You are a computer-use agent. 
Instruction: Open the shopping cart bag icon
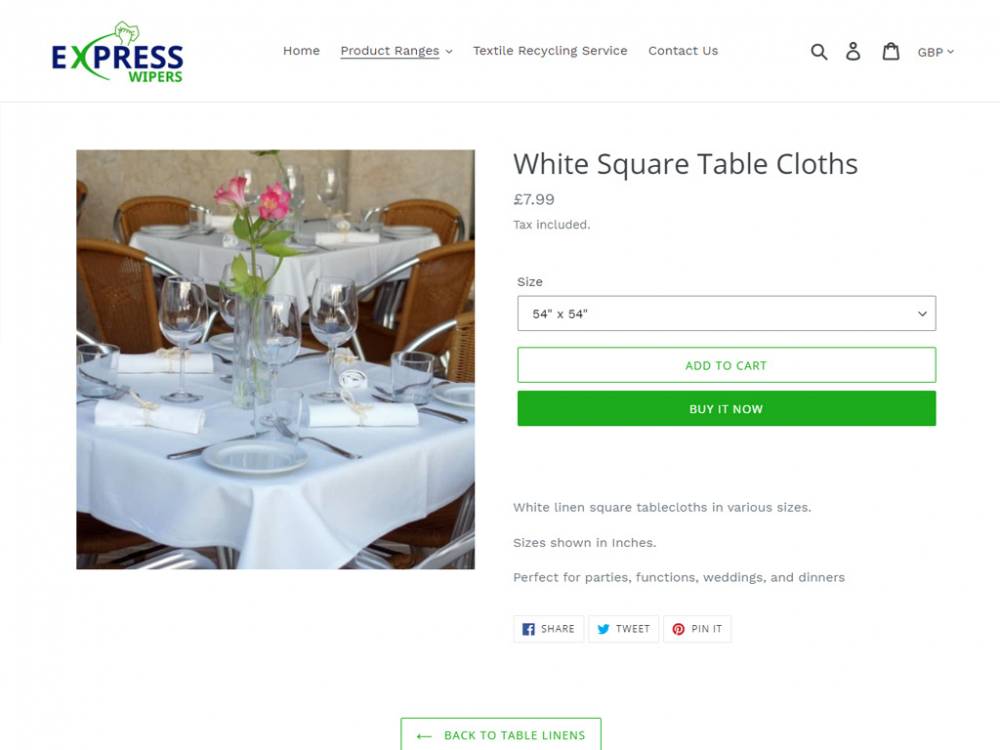click(891, 51)
